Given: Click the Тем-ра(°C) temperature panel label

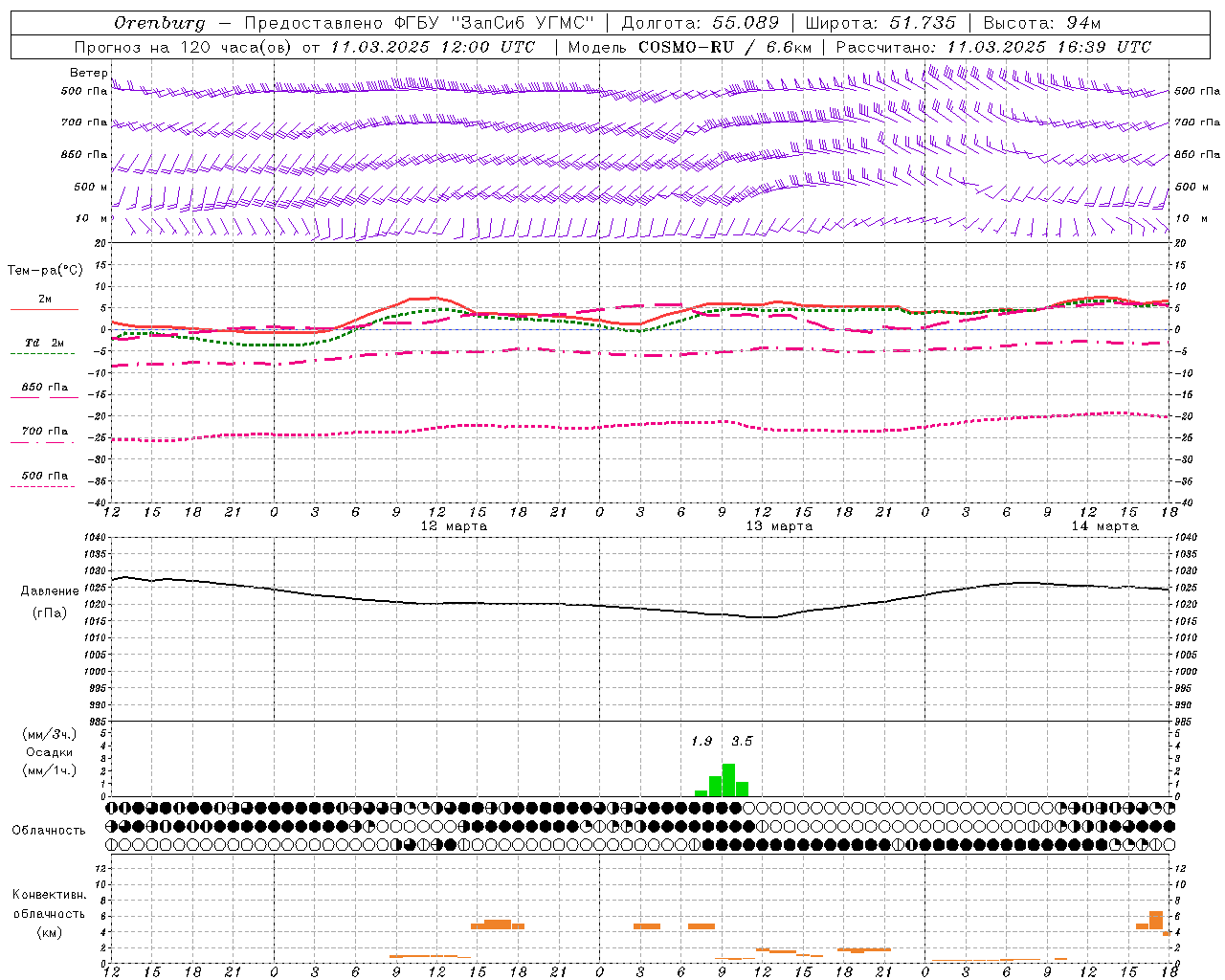Looking at the screenshot, I should 45,271.
